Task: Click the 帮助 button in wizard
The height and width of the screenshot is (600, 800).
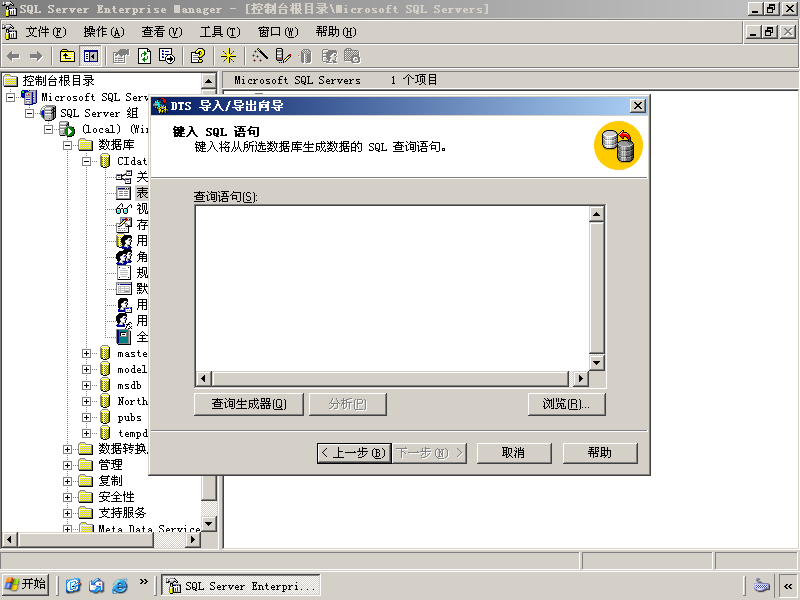Action: pyautogui.click(x=600, y=453)
